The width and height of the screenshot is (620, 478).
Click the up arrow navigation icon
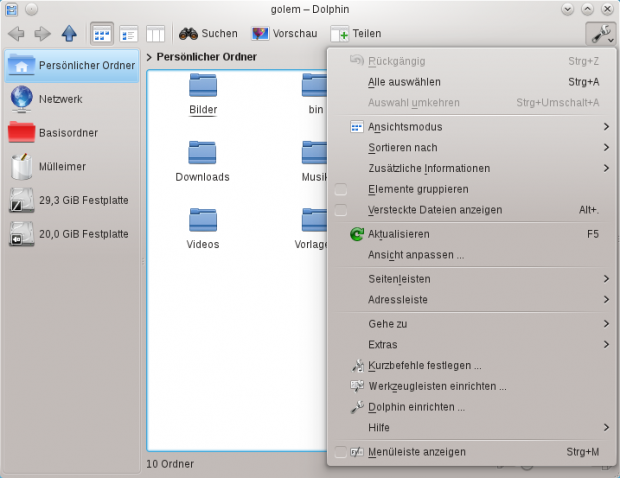click(x=69, y=34)
